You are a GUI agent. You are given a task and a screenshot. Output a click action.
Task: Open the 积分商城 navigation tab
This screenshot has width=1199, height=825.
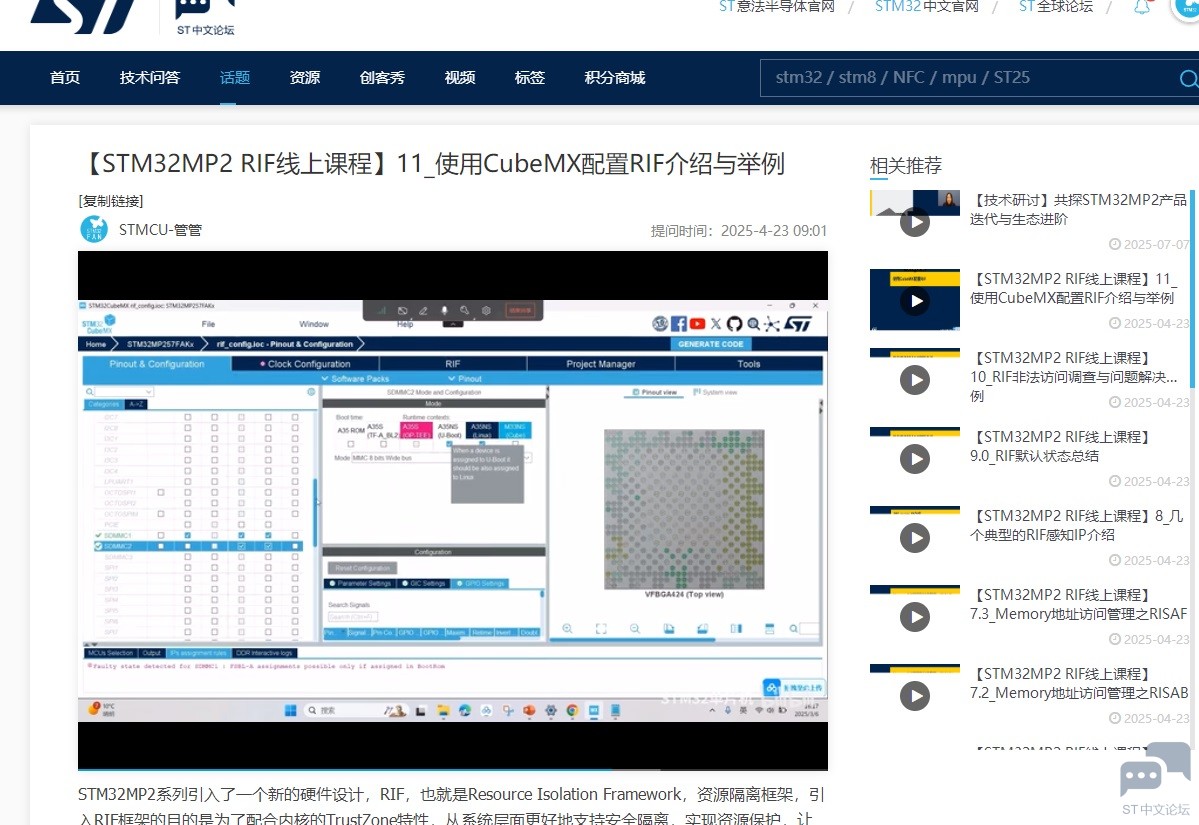click(615, 77)
